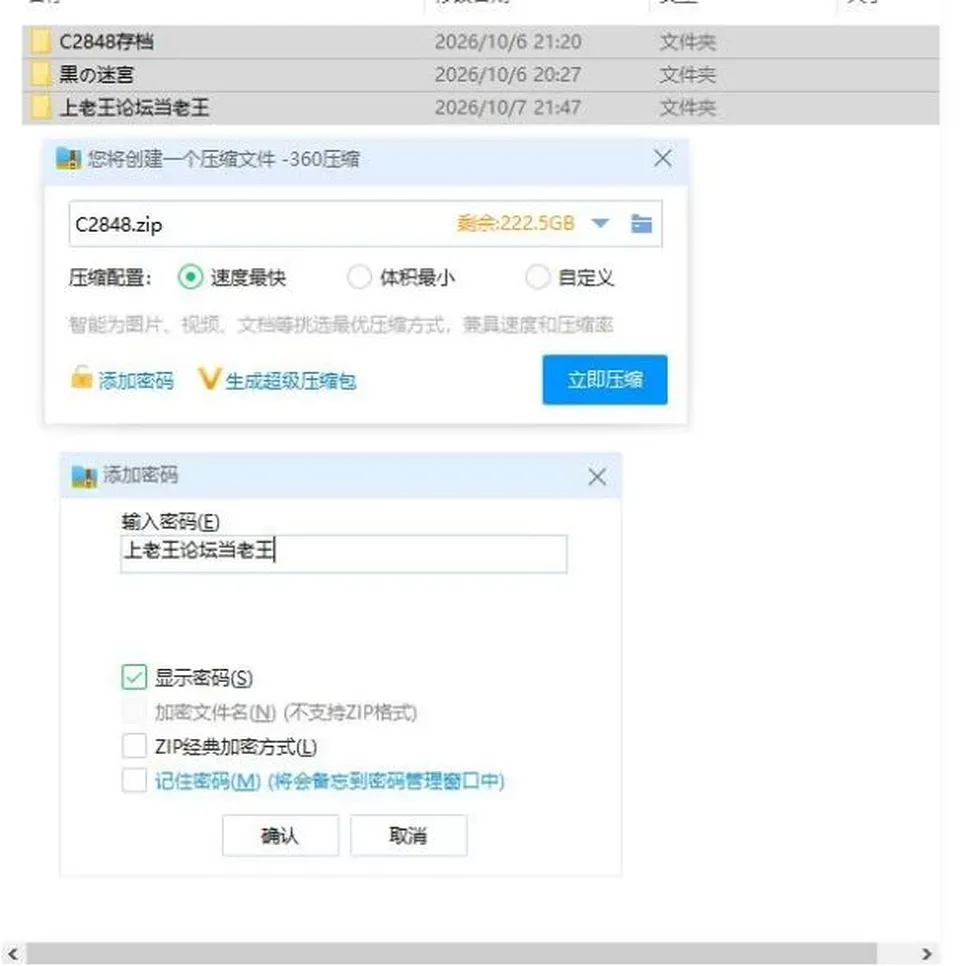Click the 360压缩 logo in the 添加密码 title bar
960x966 pixels.
pos(84,476)
